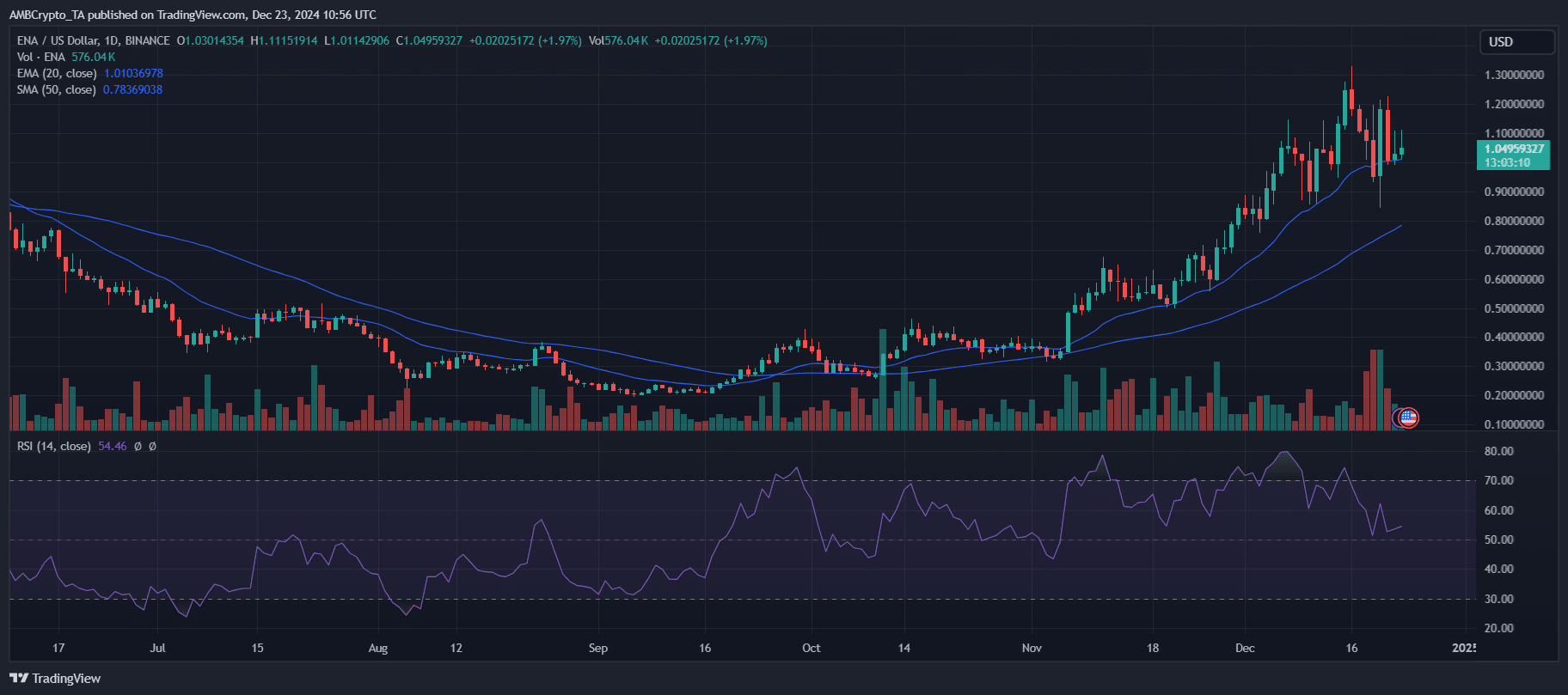Screen dimensions: 1568x695
Task: Click the BINANCE exchange label
Action: 147,40
